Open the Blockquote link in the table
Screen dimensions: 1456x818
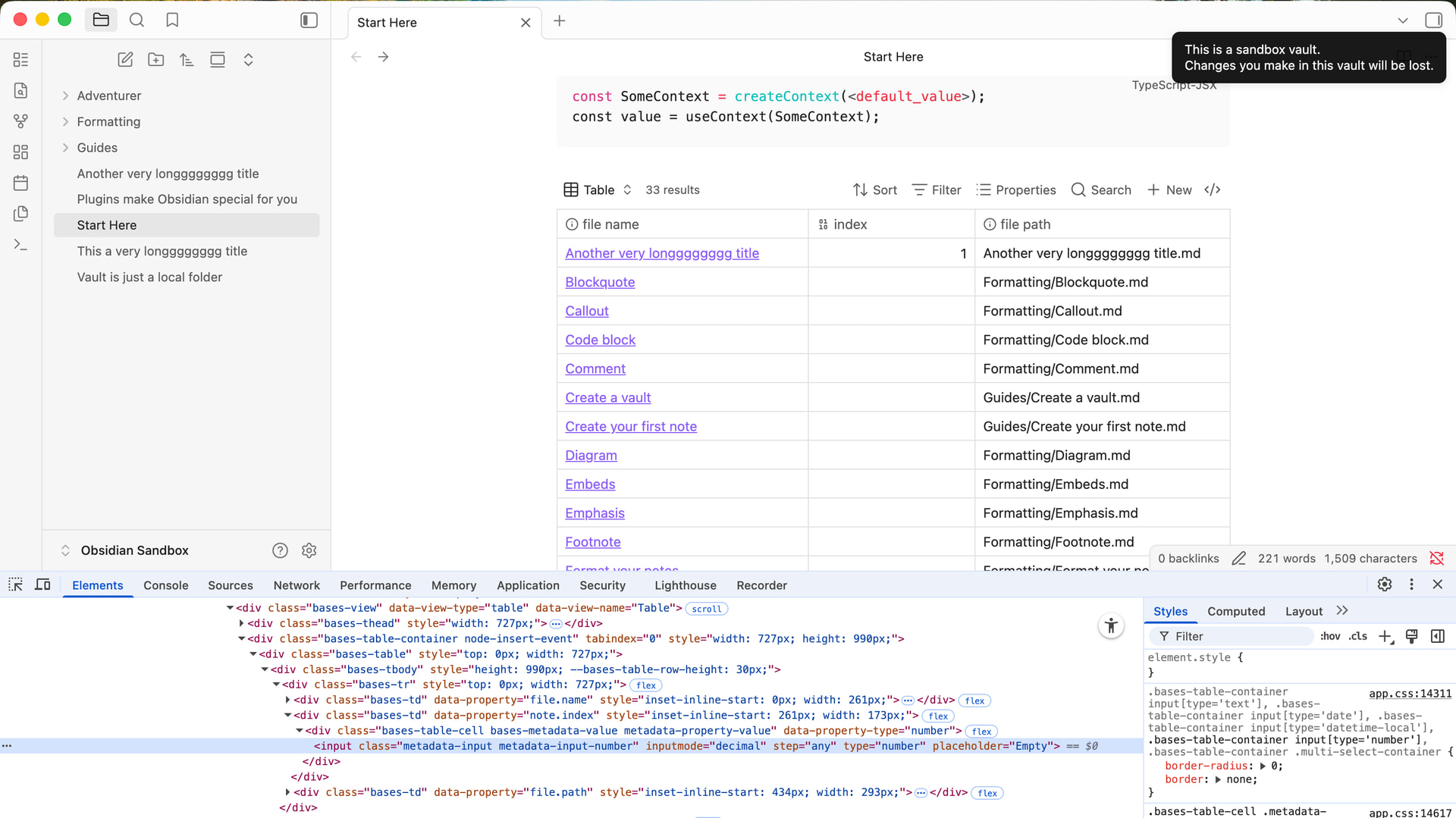pos(600,282)
